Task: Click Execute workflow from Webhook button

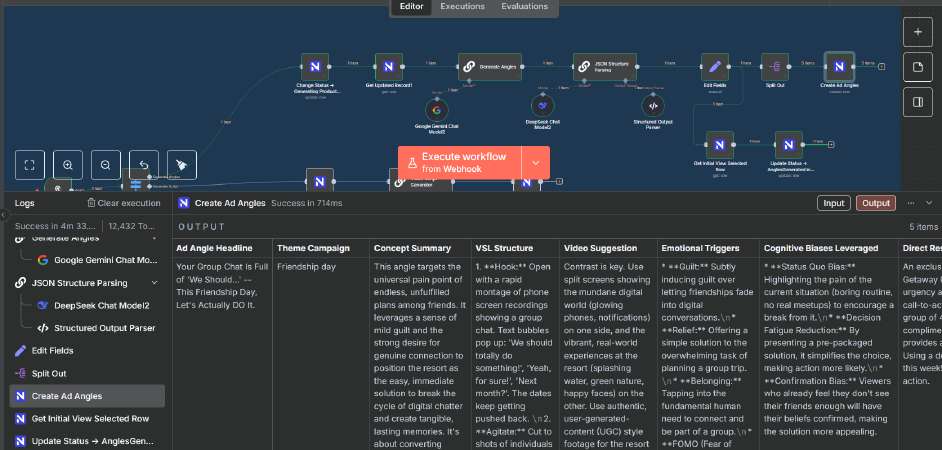Action: click(460, 162)
